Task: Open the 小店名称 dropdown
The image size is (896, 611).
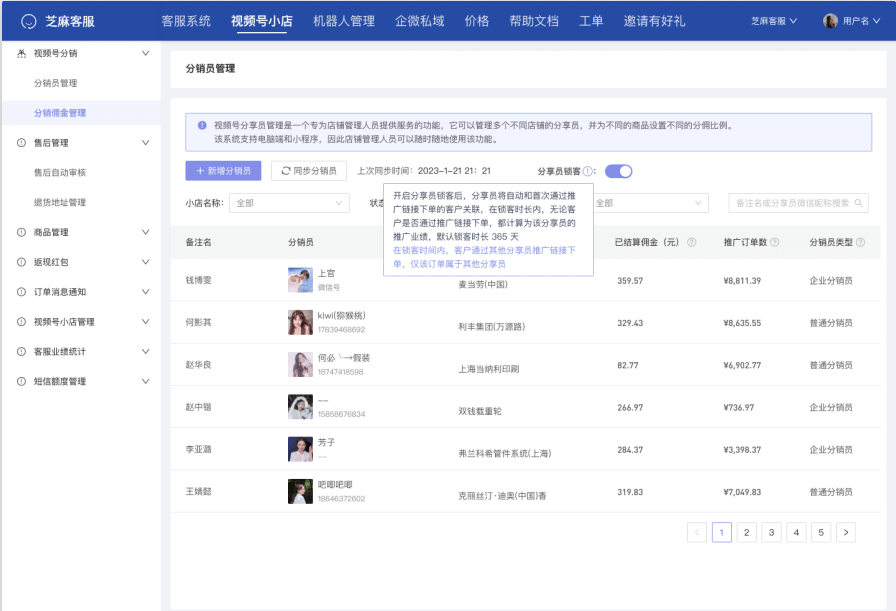Action: point(289,203)
